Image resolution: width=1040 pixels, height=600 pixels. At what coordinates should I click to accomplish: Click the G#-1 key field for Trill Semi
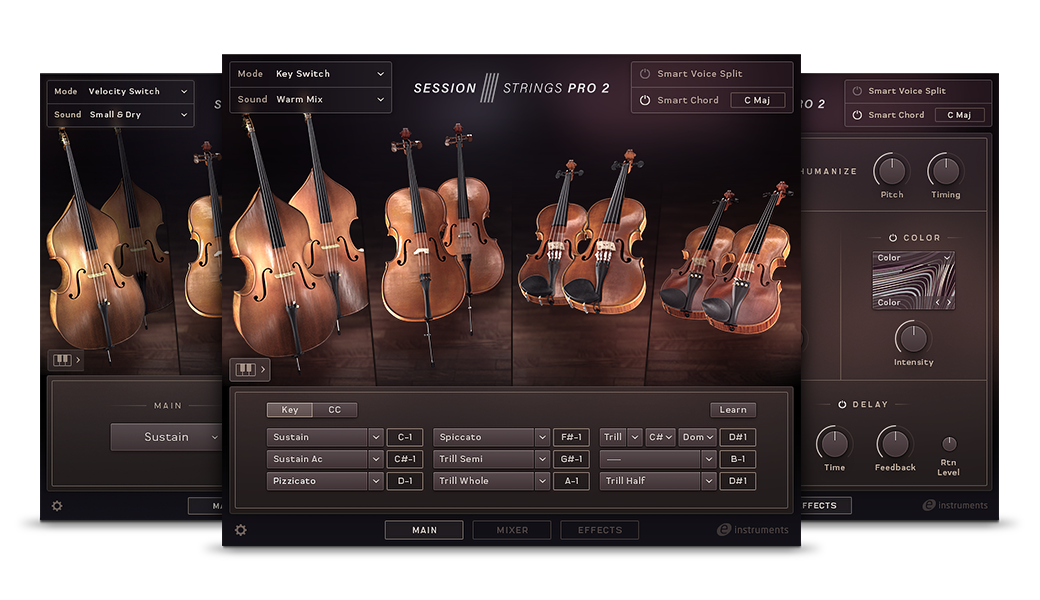pyautogui.click(x=571, y=459)
